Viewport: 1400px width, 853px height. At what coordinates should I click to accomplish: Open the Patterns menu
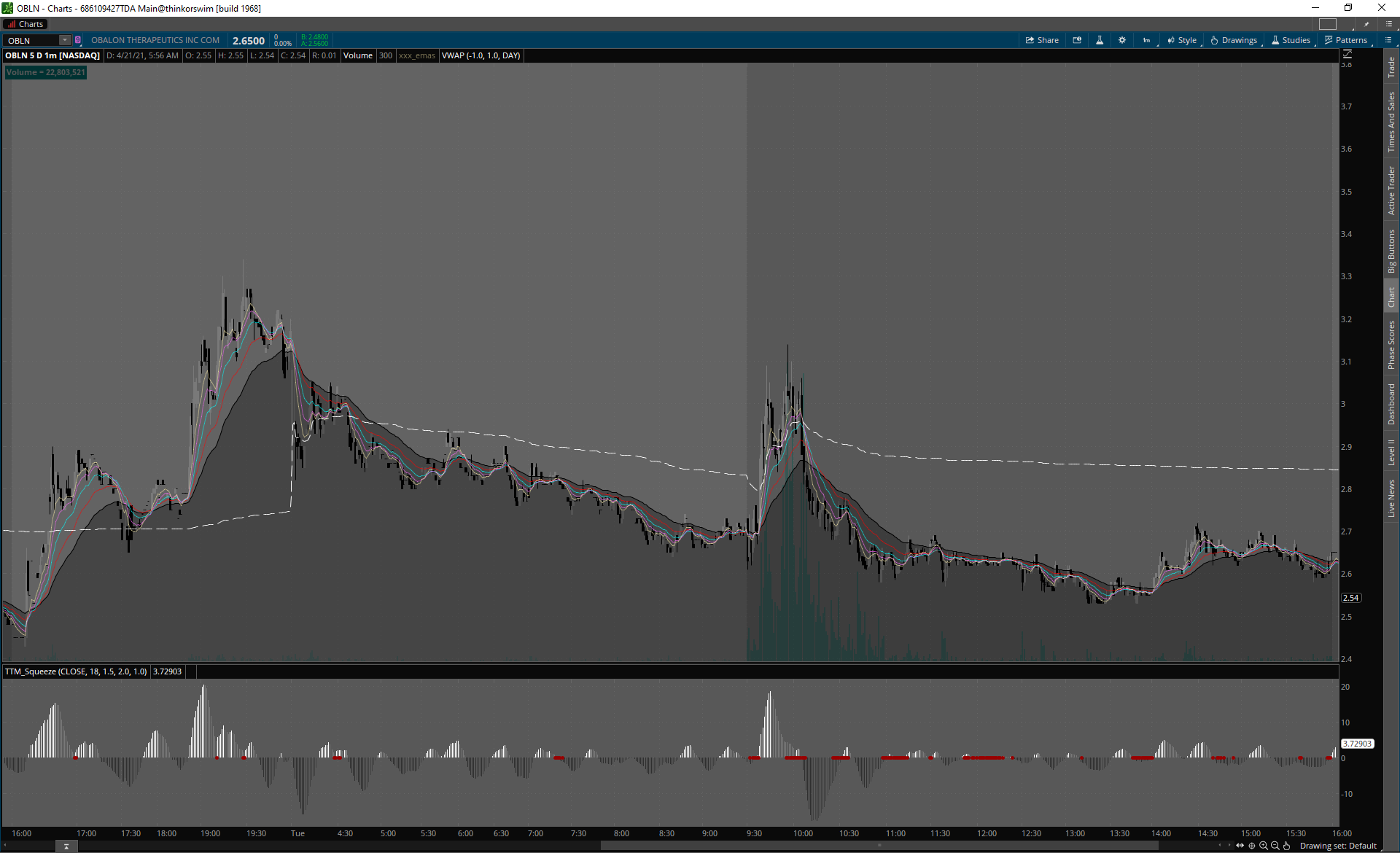tap(1346, 40)
